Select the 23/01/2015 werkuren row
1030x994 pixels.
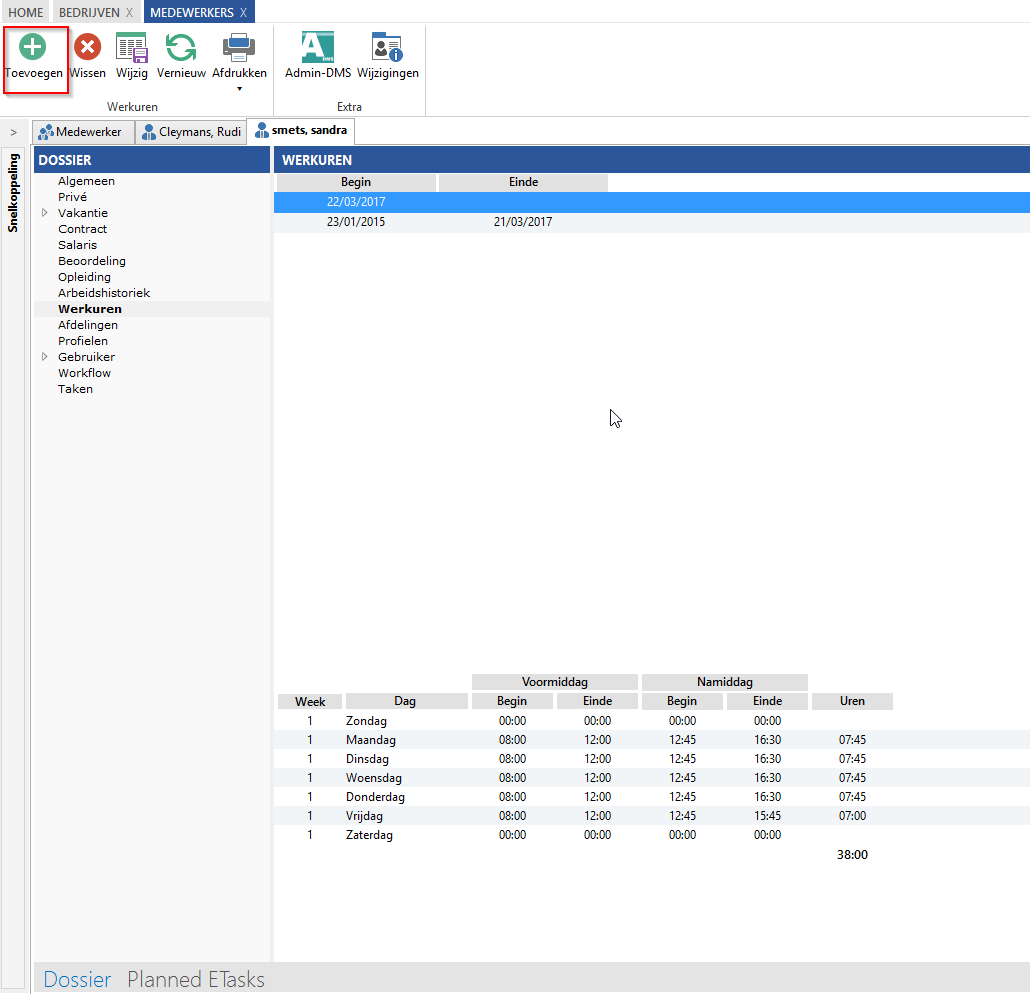tap(356, 222)
